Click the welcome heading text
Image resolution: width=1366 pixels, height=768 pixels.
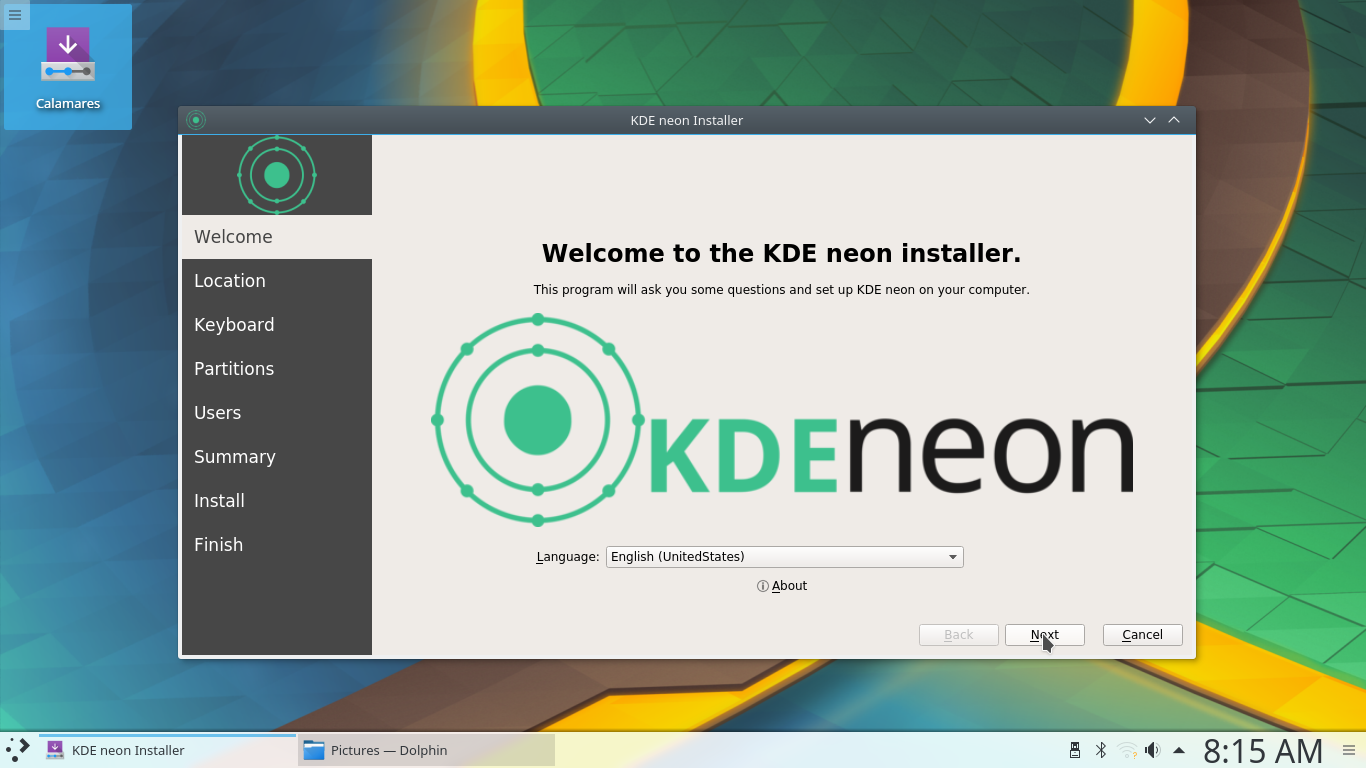(781, 253)
